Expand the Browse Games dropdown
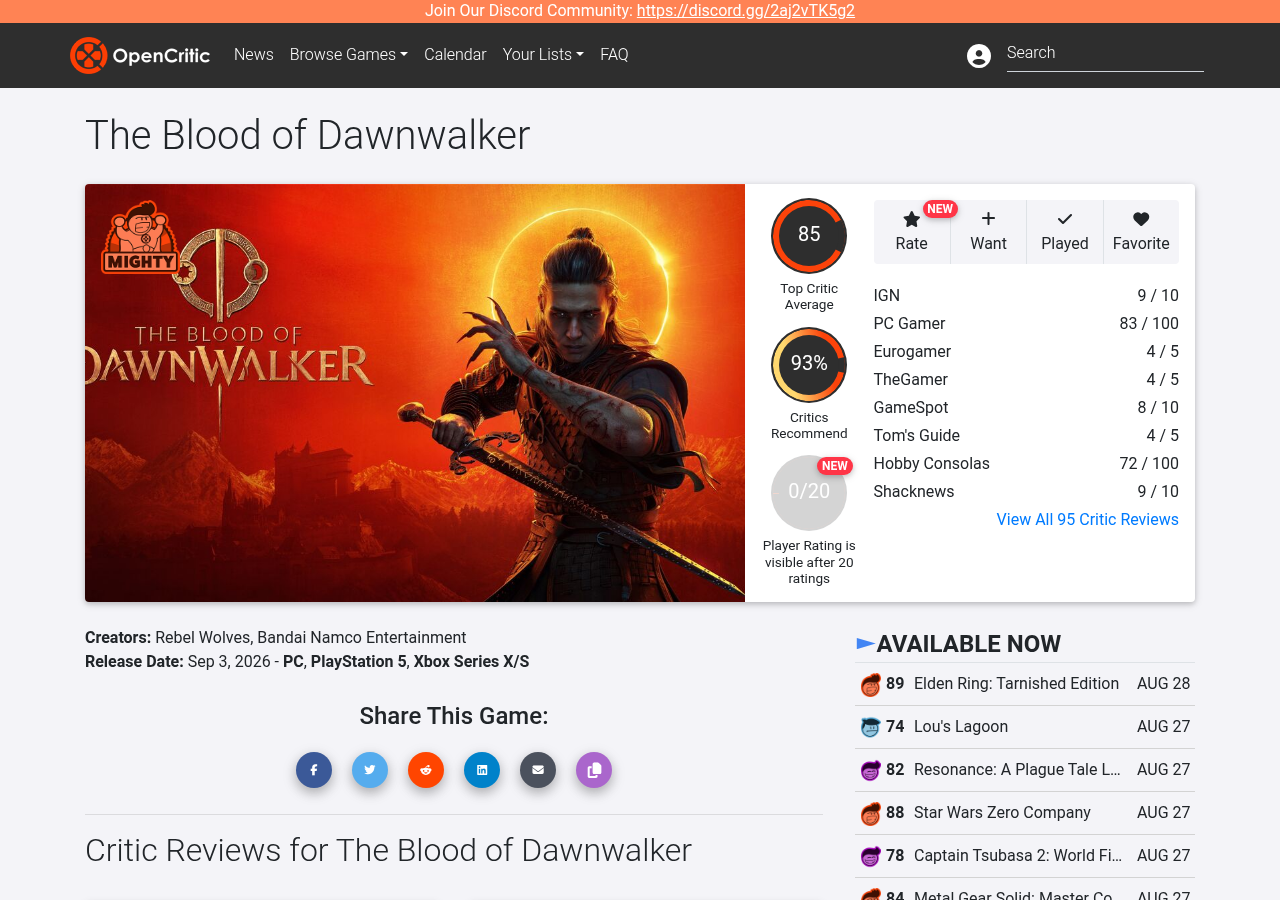This screenshot has height=900, width=1280. pos(349,55)
